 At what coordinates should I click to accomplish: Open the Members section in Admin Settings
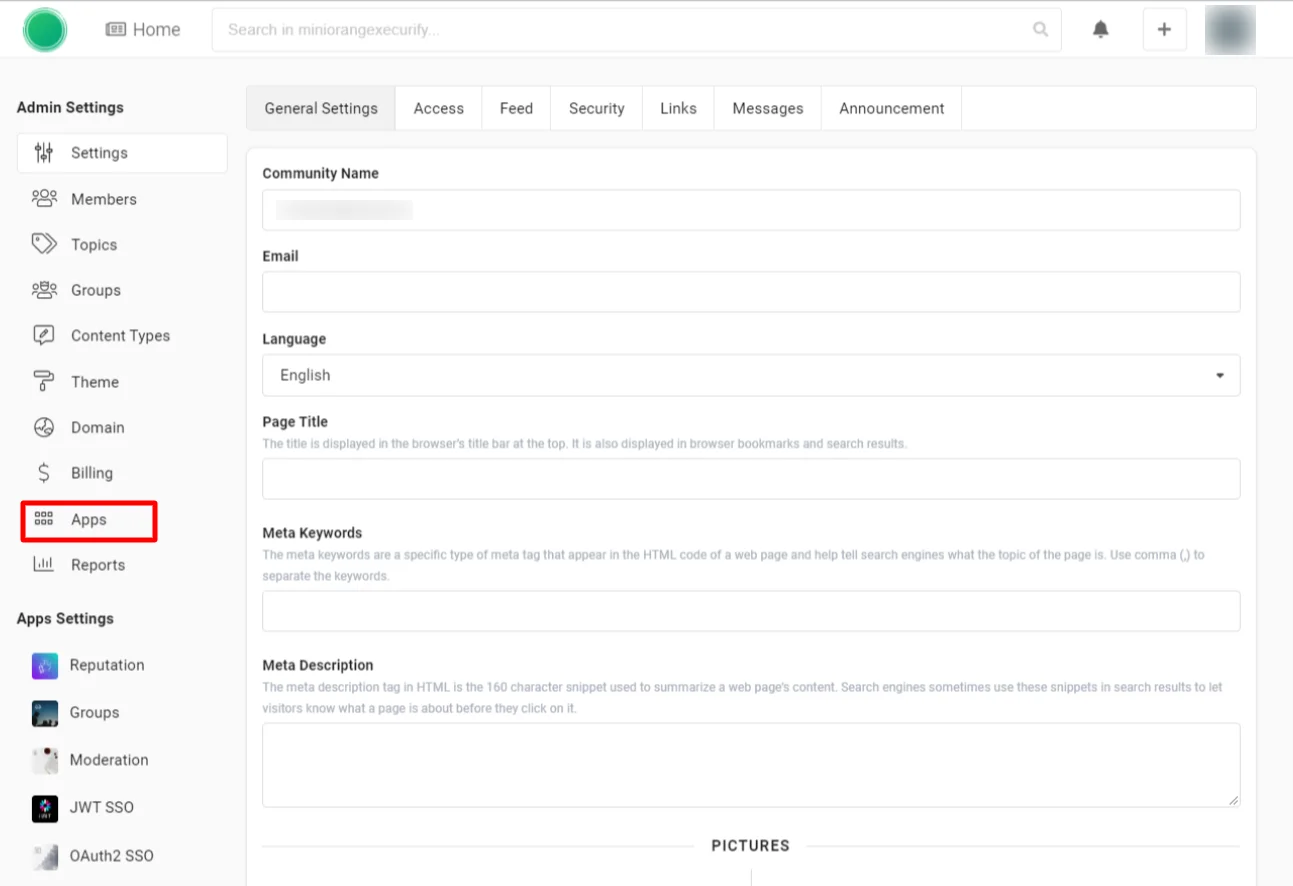(x=104, y=199)
